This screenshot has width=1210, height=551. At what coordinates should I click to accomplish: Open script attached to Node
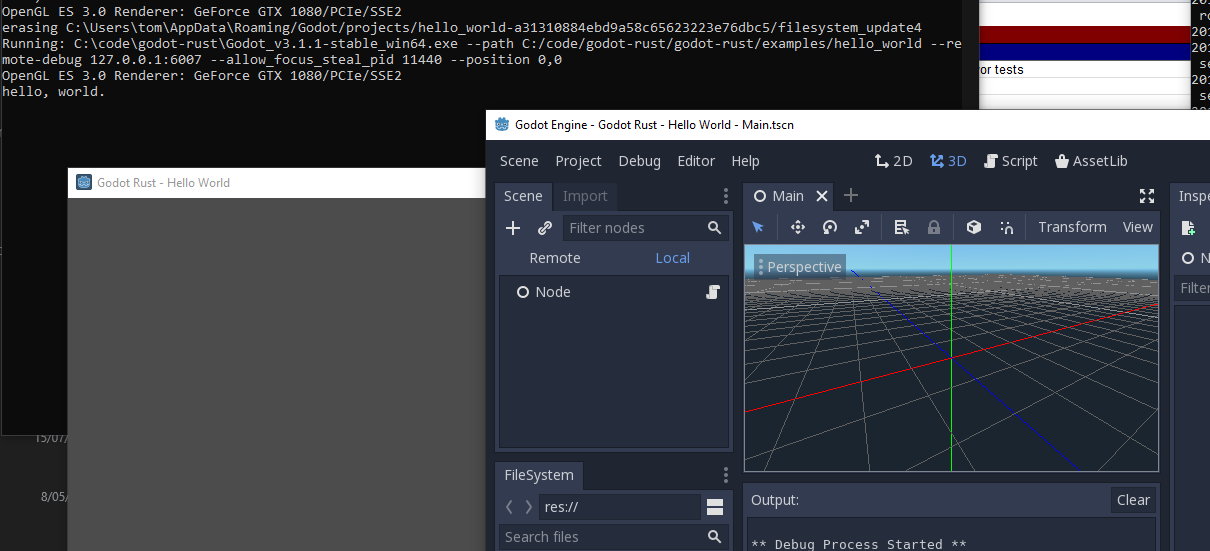[713, 292]
